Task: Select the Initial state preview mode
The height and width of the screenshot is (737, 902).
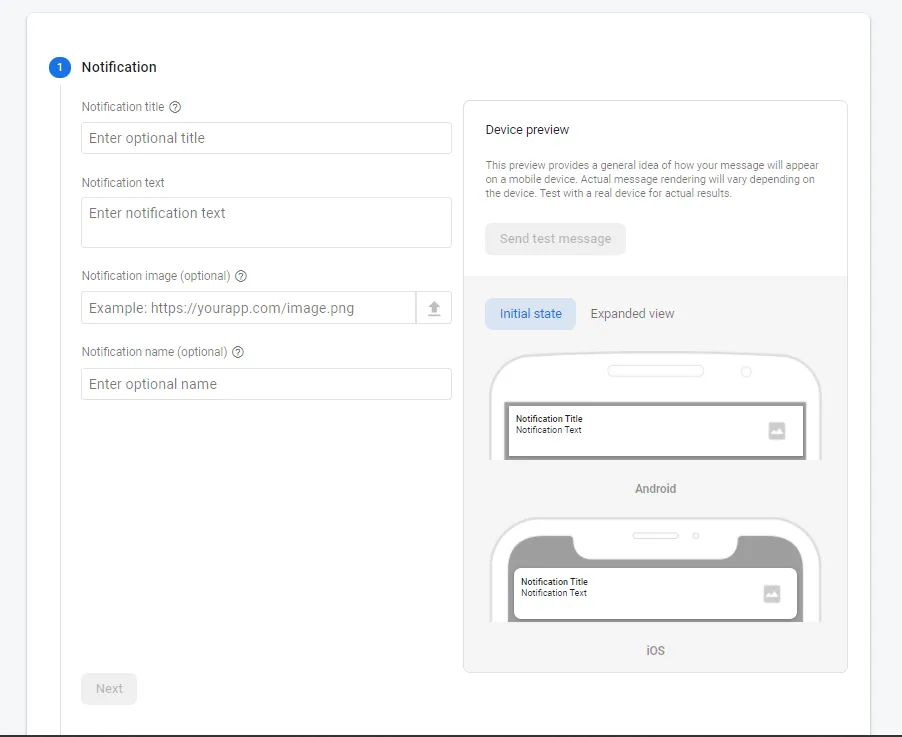Action: coord(530,313)
